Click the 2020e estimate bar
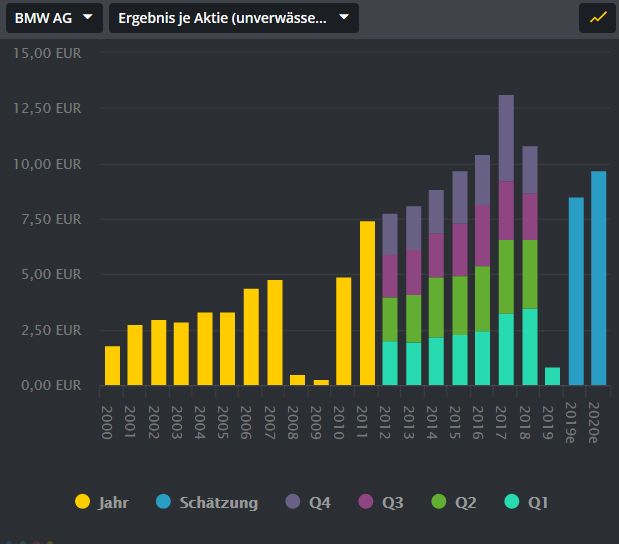Image resolution: width=619 pixels, height=544 pixels. (x=598, y=278)
